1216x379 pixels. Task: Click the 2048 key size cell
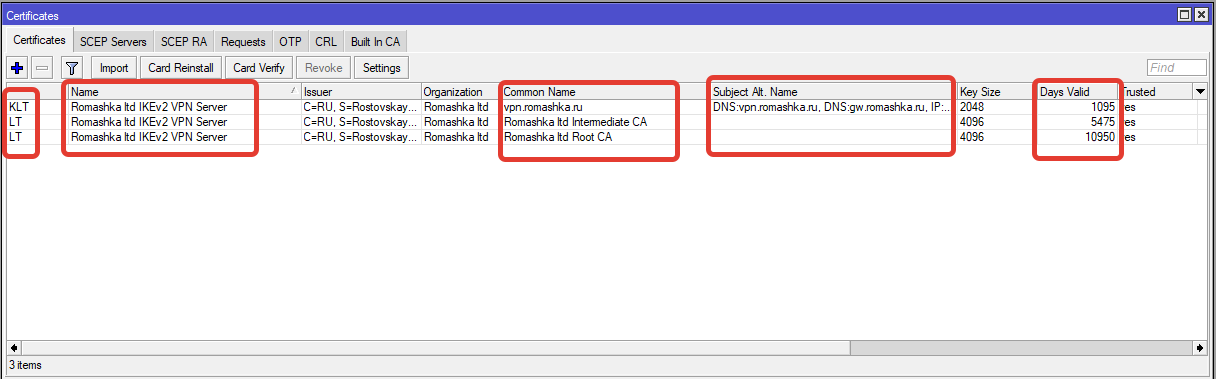tap(997, 107)
